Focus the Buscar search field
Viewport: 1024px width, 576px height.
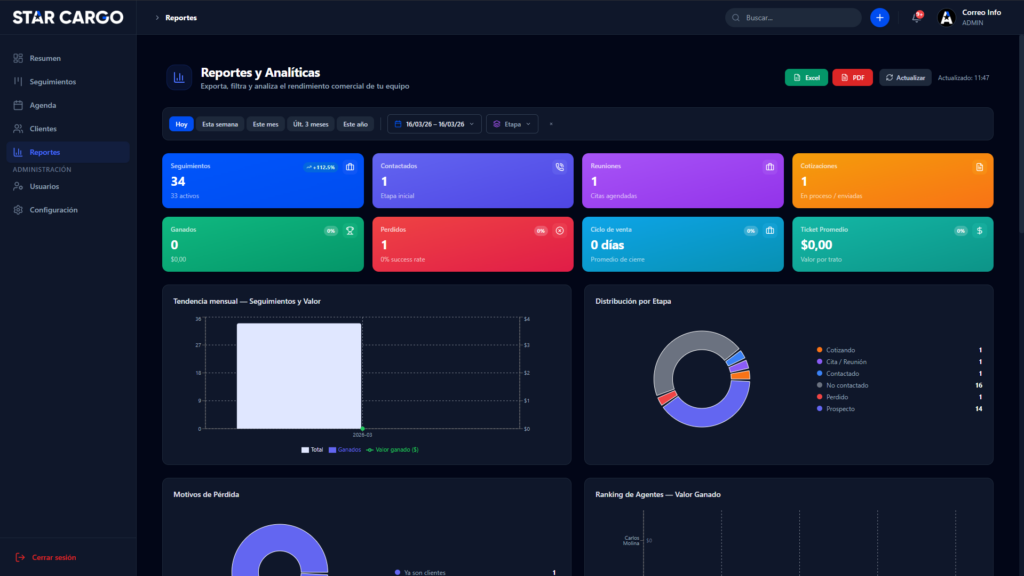(793, 18)
